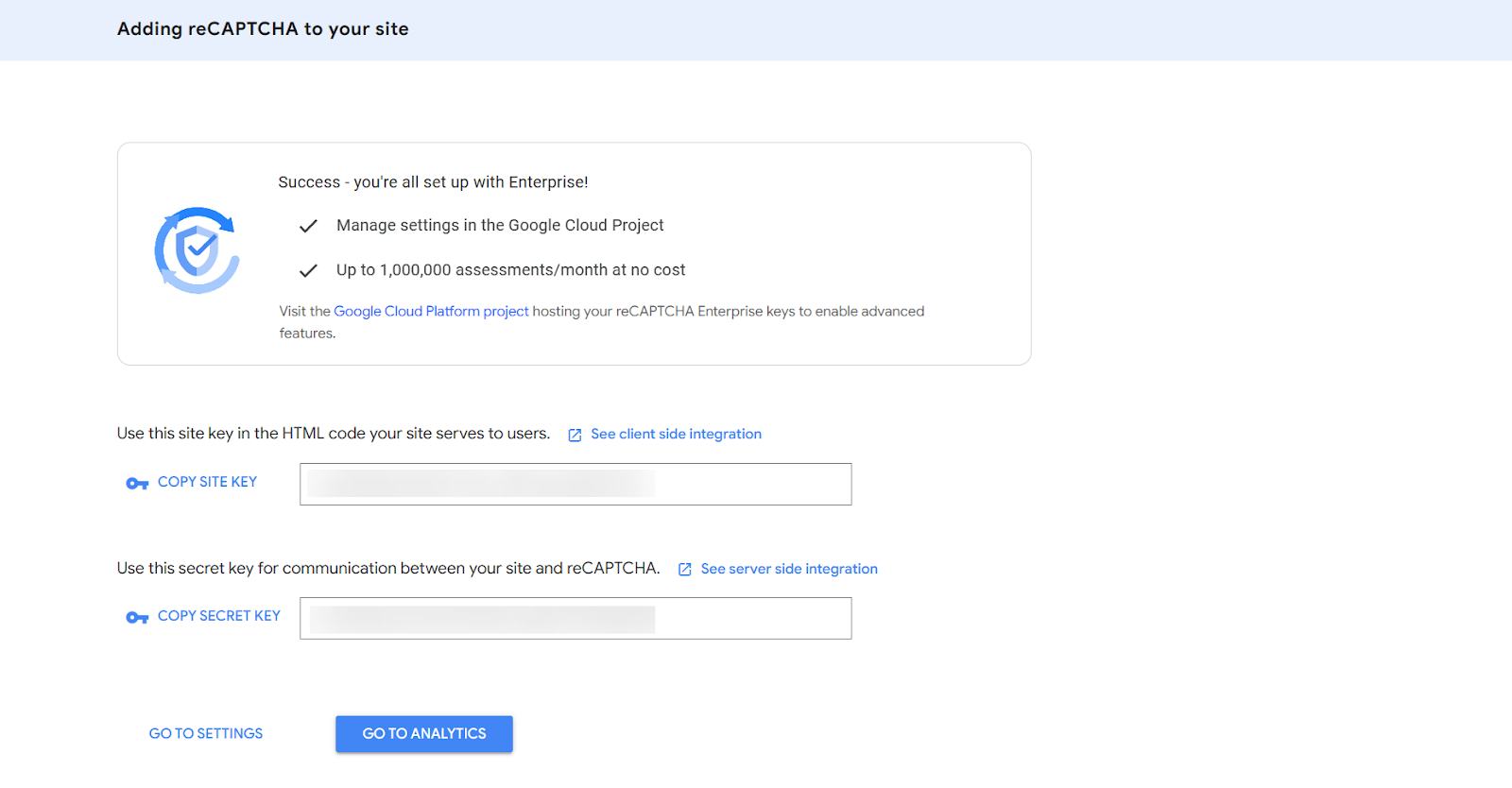Click the GO TO ANALYTICS button

pos(424,734)
